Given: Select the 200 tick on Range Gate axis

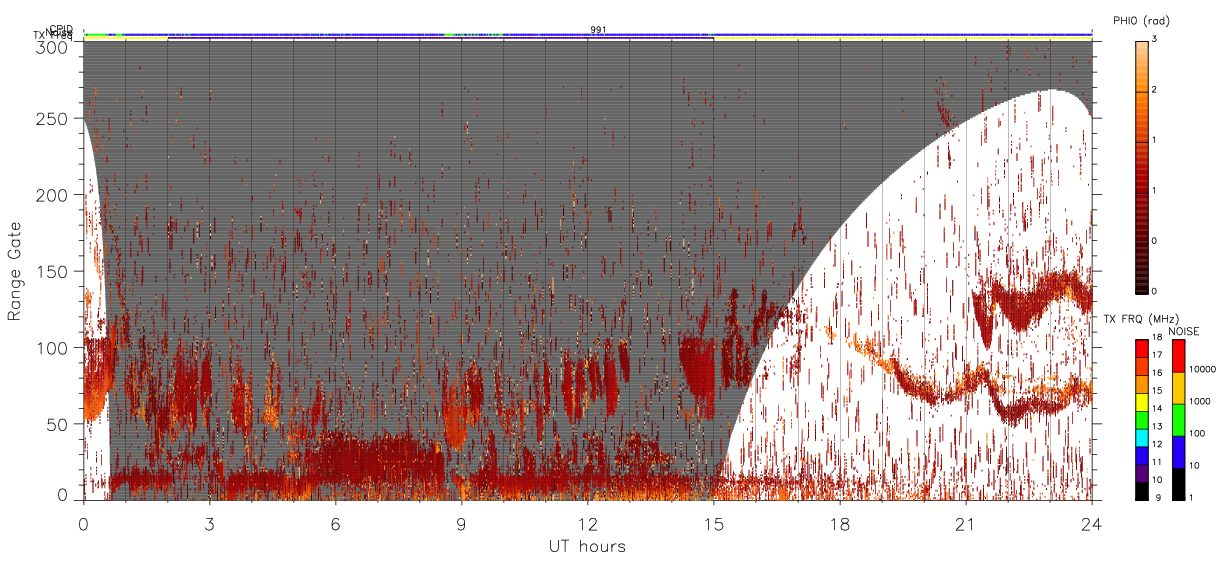Looking at the screenshot, I should point(50,195).
